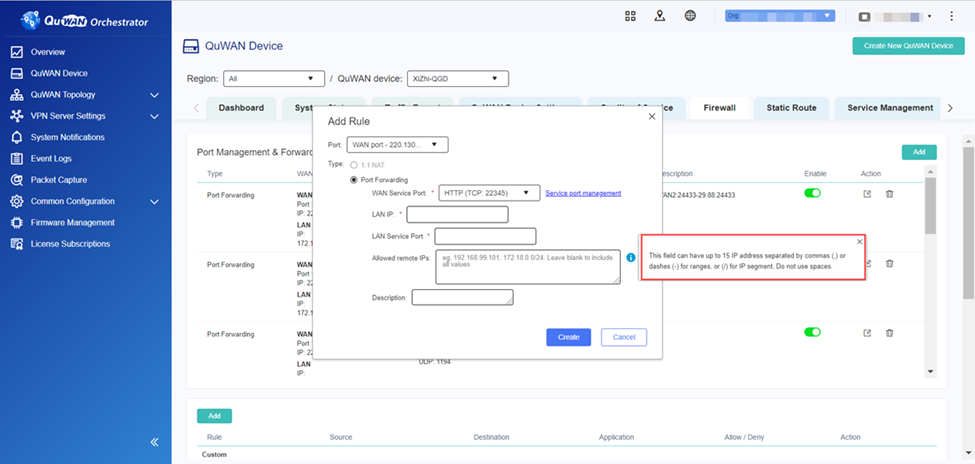This screenshot has width=975, height=464.
Task: Switch to the Dashboard tab
Action: (241, 108)
